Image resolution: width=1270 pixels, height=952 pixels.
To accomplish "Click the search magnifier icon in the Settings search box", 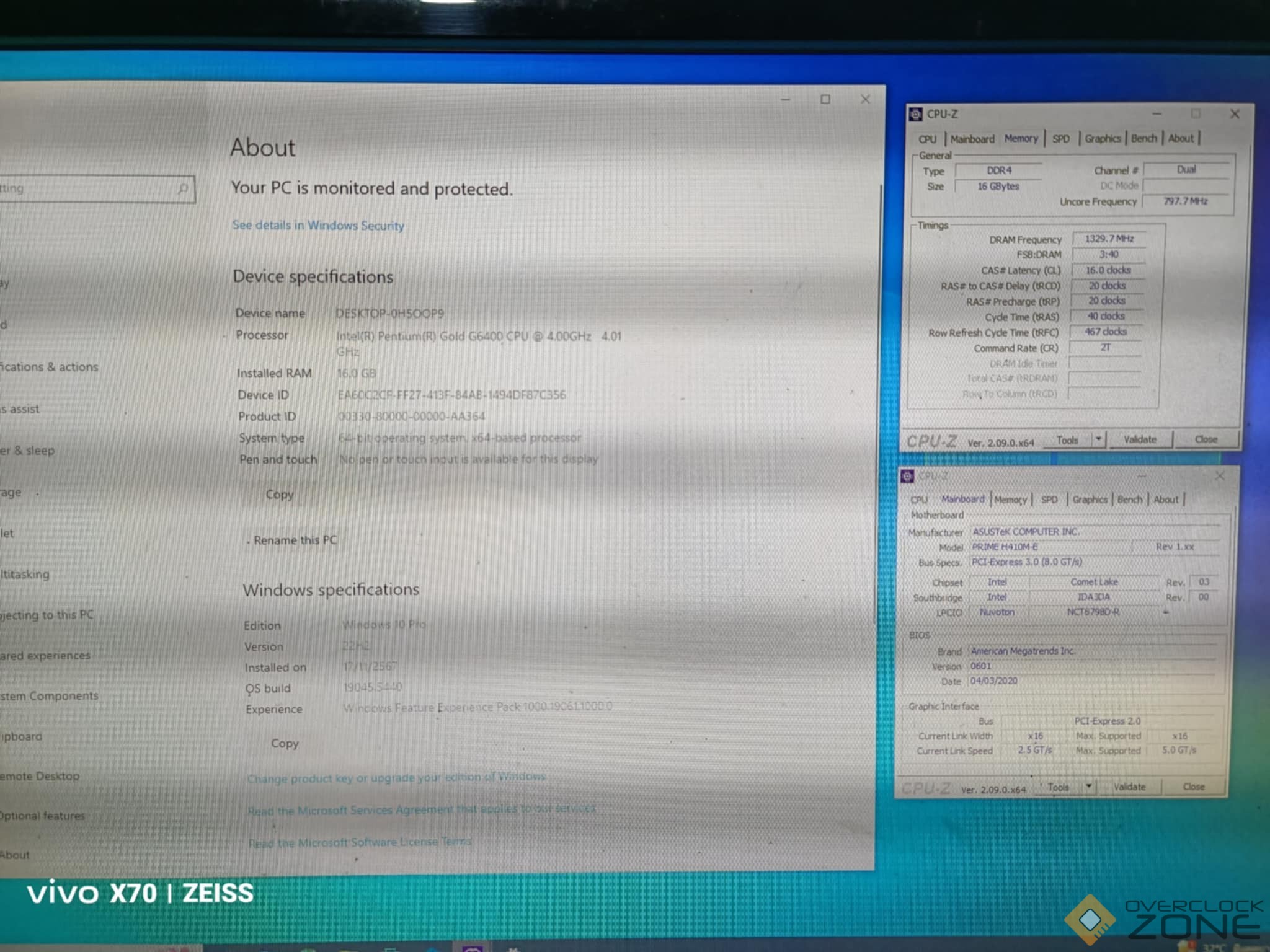I will pyautogui.click(x=183, y=188).
